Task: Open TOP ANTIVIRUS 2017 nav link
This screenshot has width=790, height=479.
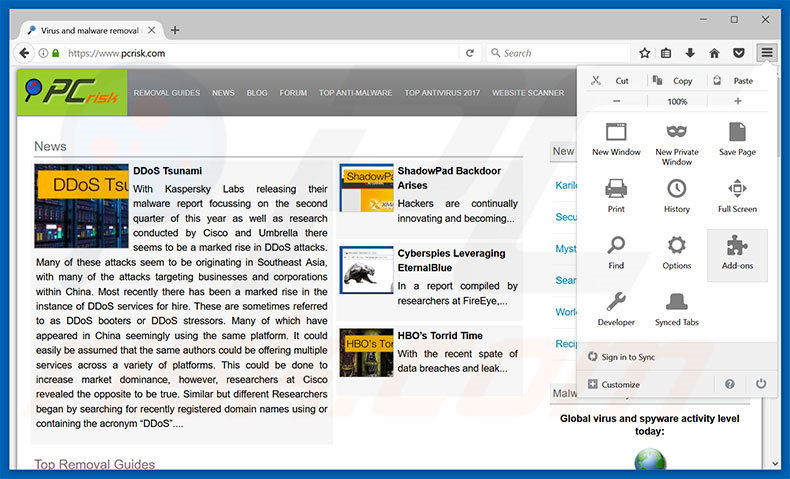Action: tap(442, 93)
